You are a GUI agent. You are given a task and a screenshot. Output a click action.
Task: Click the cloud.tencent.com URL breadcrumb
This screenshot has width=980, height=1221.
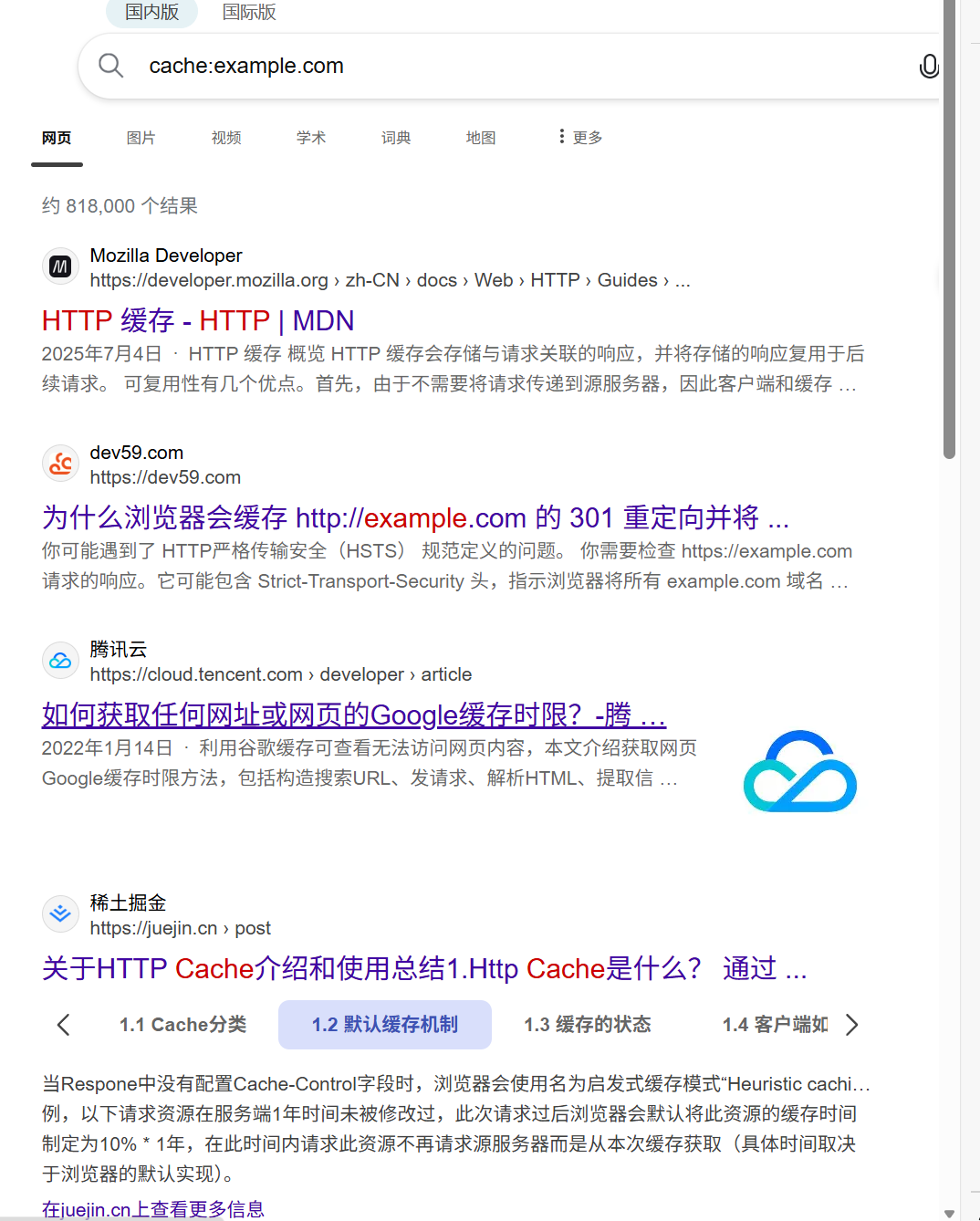(281, 674)
